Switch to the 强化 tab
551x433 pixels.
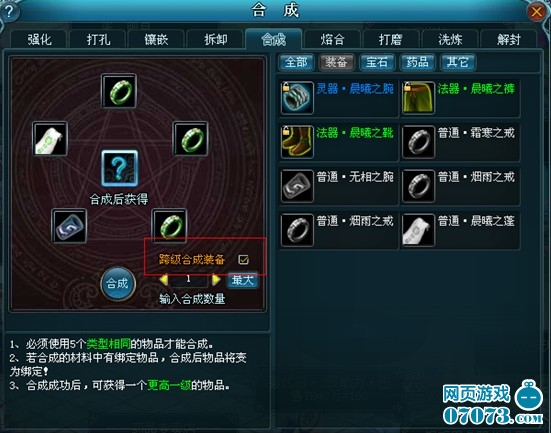pyautogui.click(x=39, y=39)
